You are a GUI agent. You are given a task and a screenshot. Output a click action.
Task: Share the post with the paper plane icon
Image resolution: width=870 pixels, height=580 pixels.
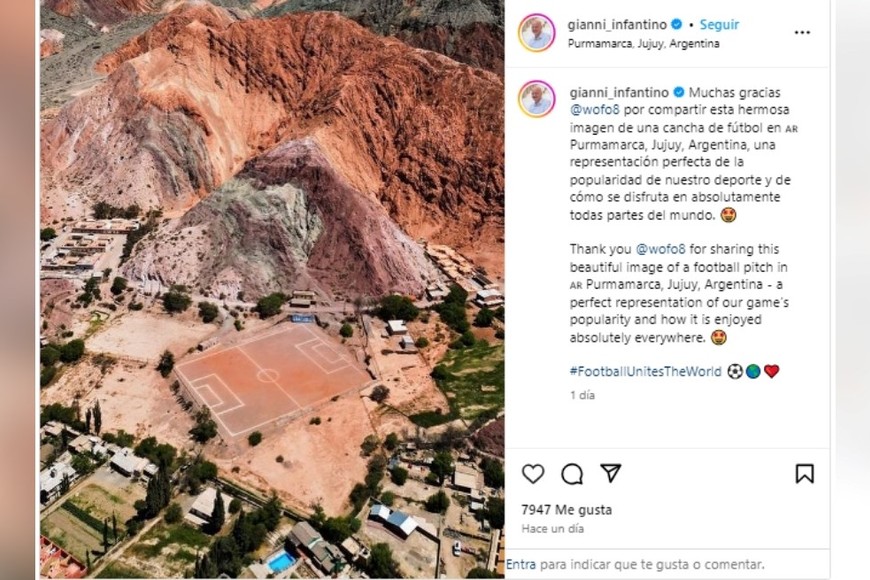point(610,473)
